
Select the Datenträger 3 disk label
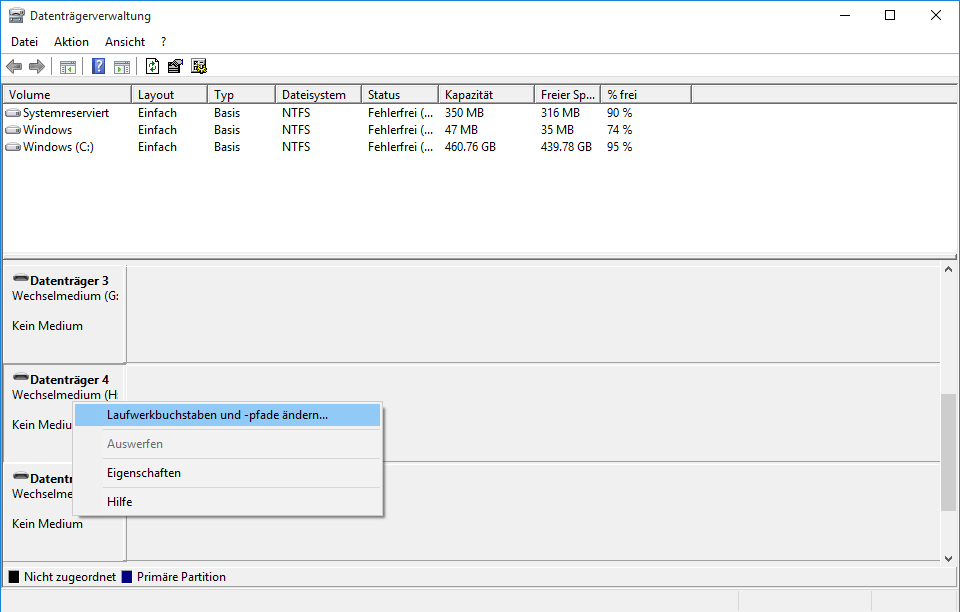(x=68, y=281)
